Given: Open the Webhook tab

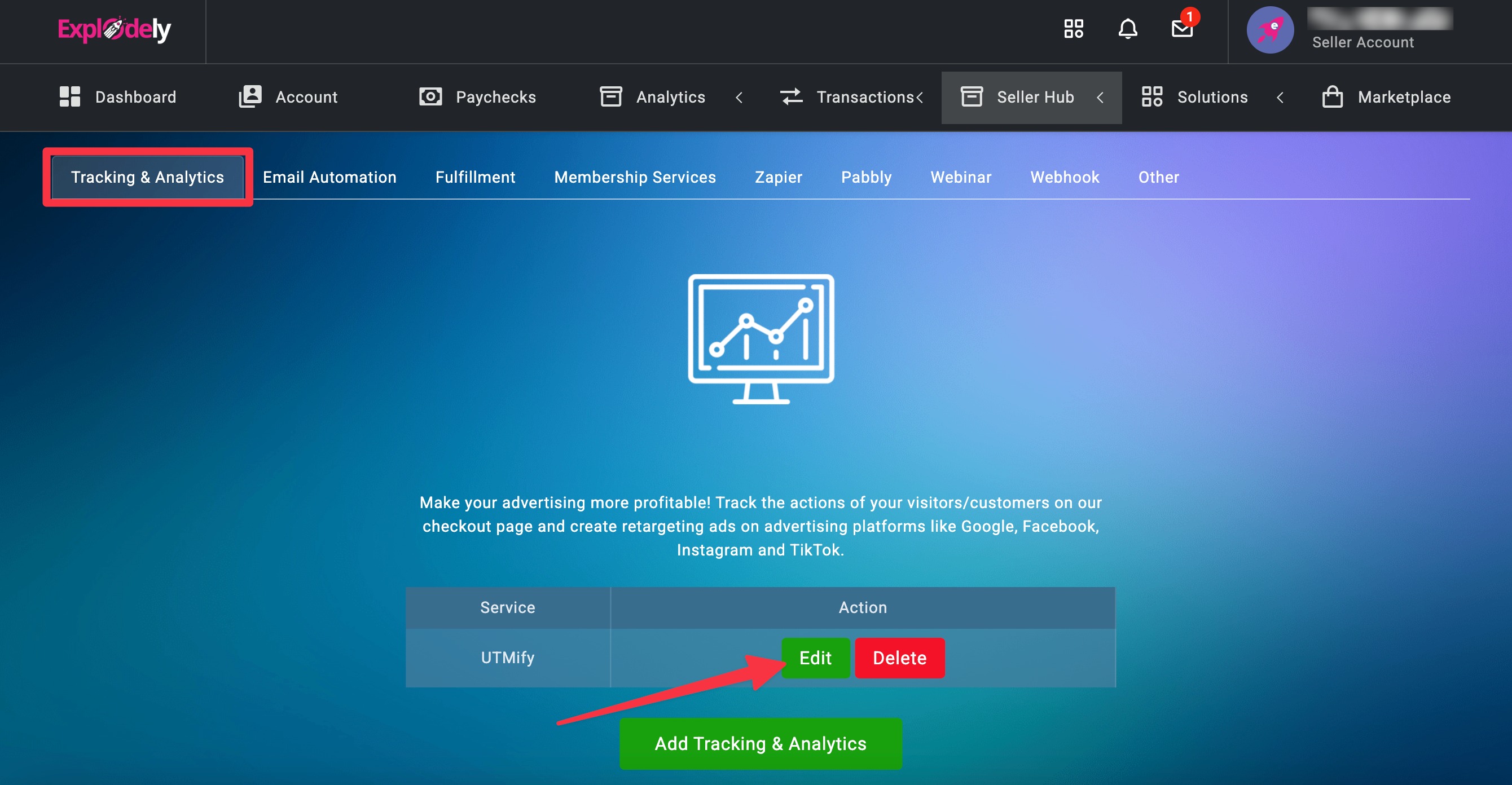Looking at the screenshot, I should 1064,177.
